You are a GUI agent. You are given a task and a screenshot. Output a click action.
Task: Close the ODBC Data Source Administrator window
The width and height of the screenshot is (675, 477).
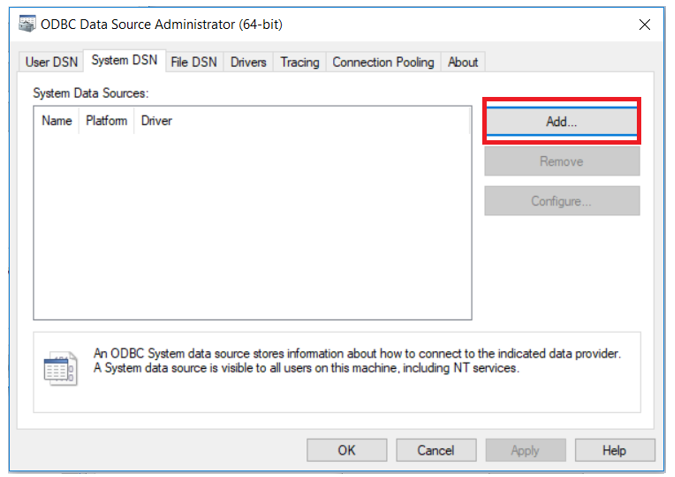coord(644,25)
